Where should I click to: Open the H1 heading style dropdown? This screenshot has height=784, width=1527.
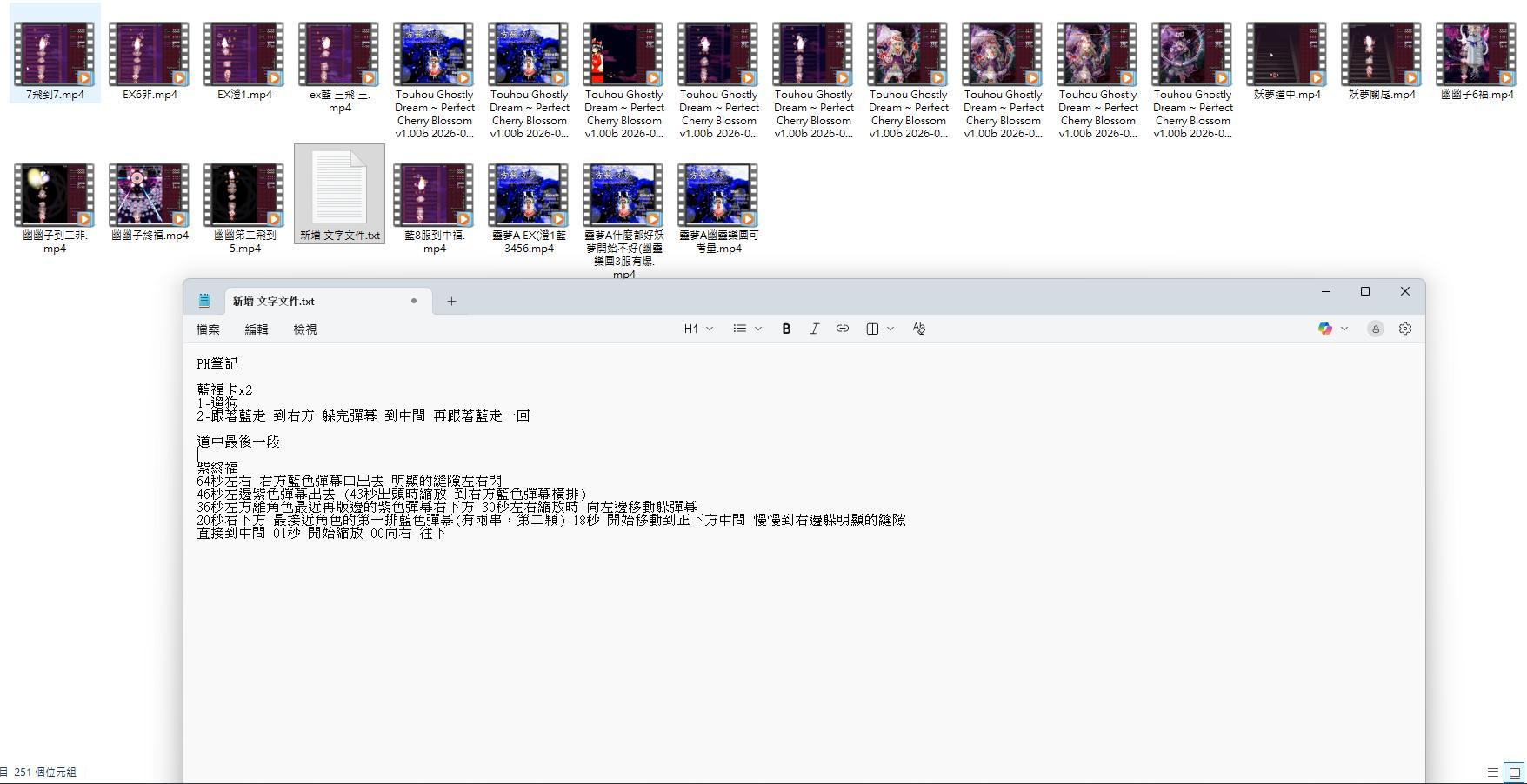pyautogui.click(x=698, y=329)
